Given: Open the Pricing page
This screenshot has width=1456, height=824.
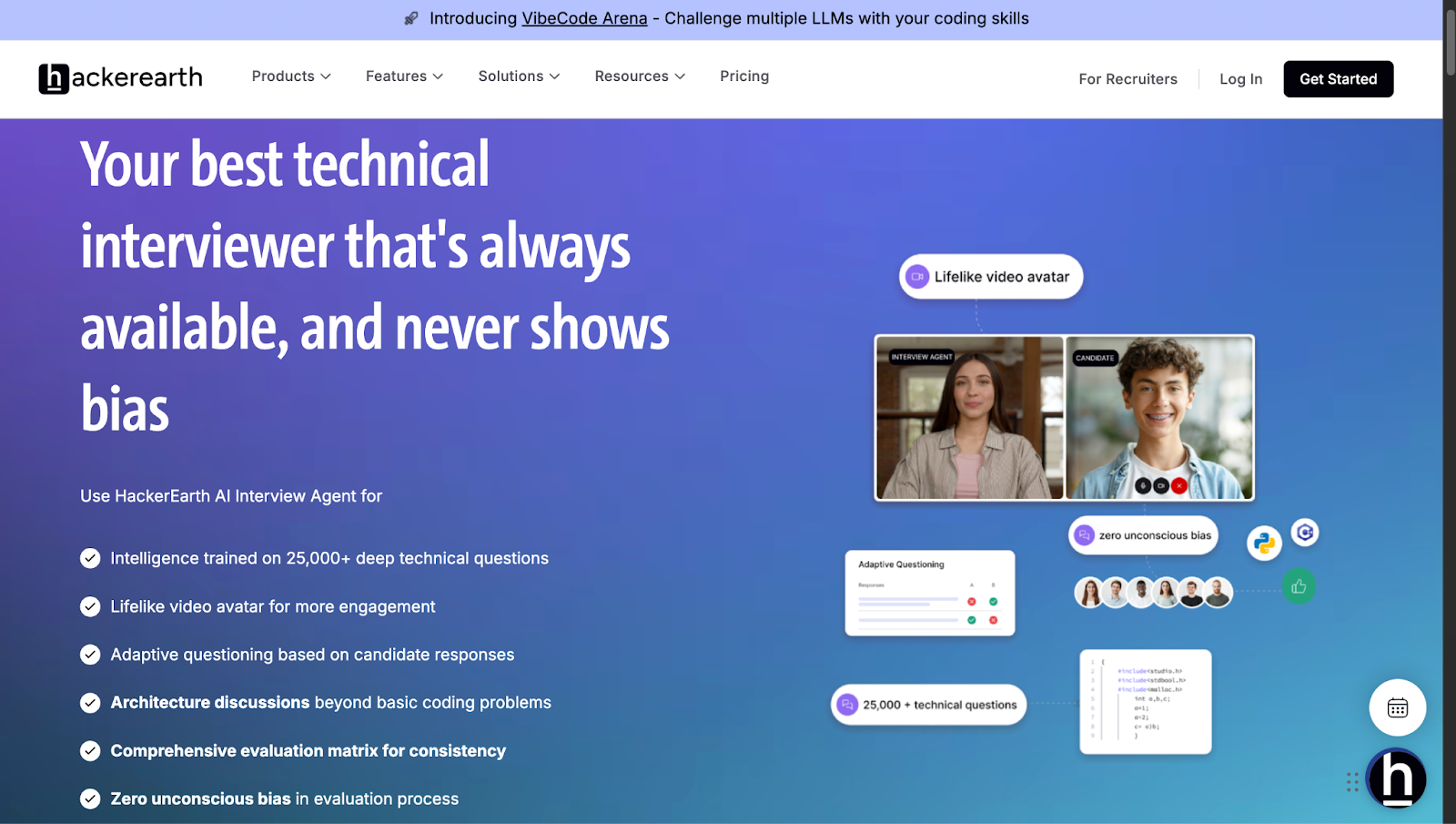Looking at the screenshot, I should coord(744,76).
